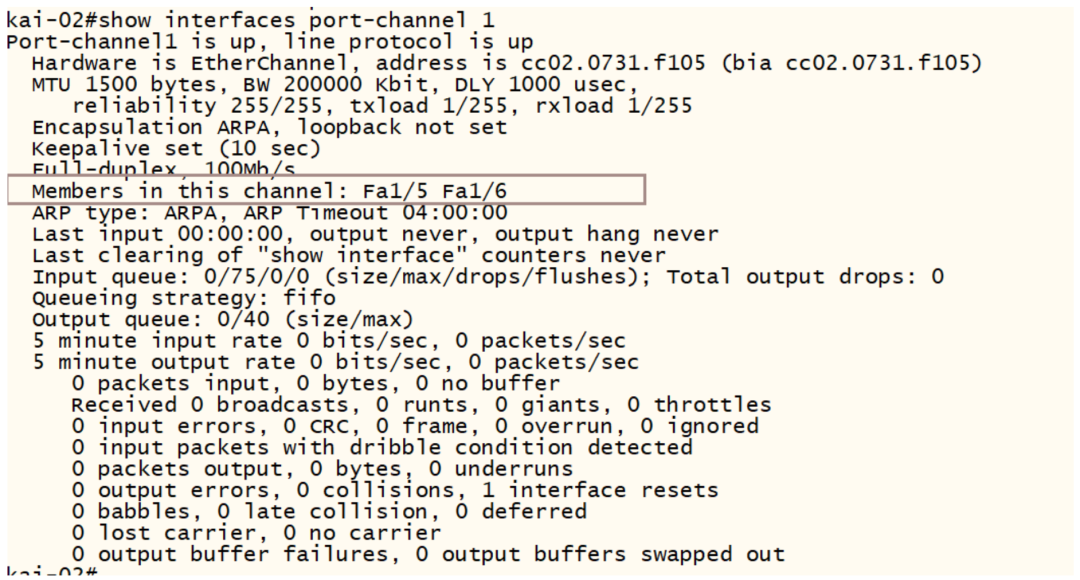Click the '1 interface resets' text
This screenshot has height=580, width=1080.
(600, 490)
